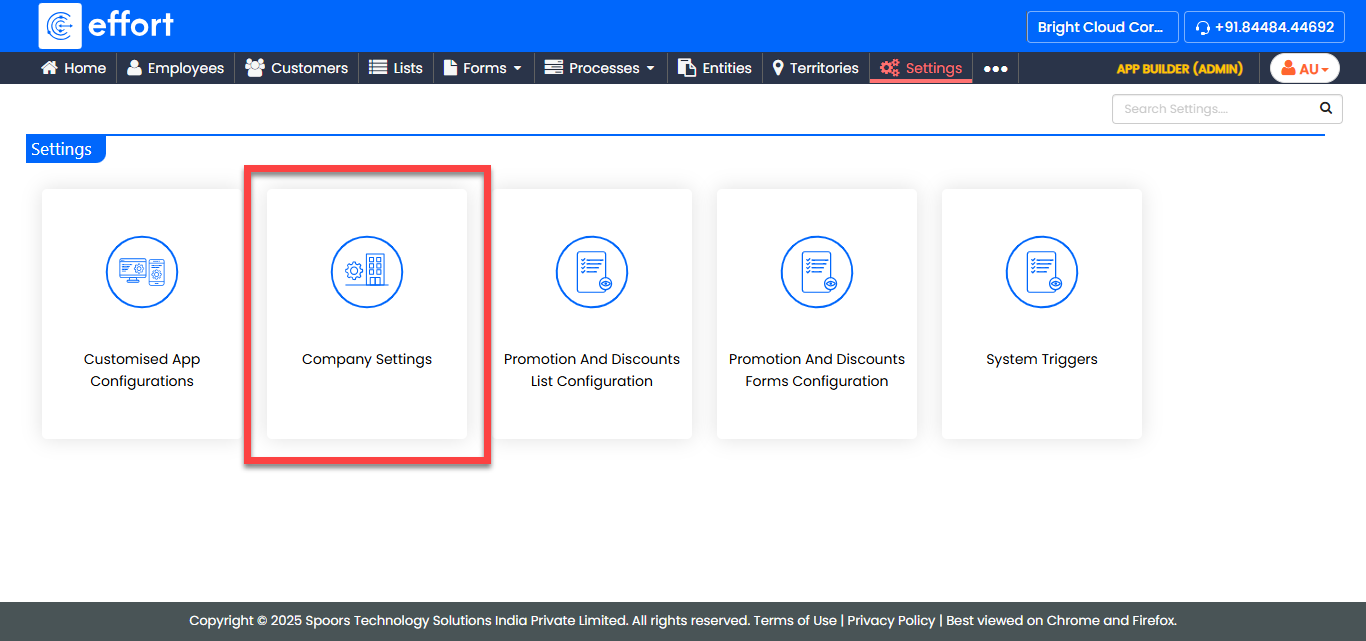Image resolution: width=1366 pixels, height=641 pixels.
Task: Open the Territories menu item
Action: point(815,68)
